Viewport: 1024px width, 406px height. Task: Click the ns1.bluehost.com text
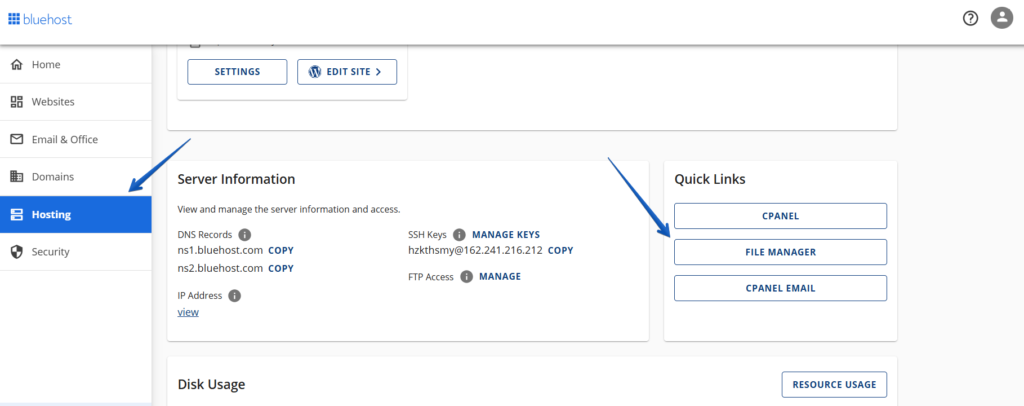point(220,250)
